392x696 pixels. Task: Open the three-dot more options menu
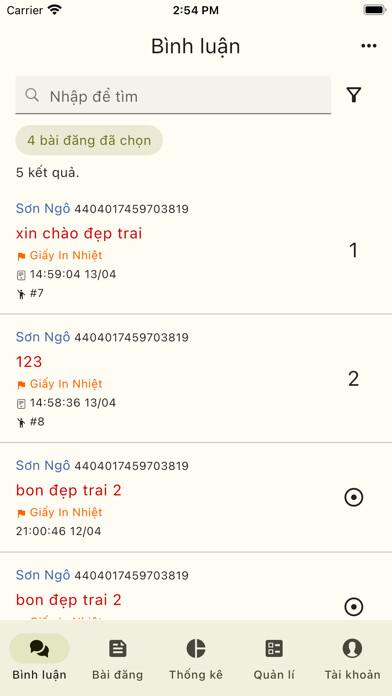[368, 46]
